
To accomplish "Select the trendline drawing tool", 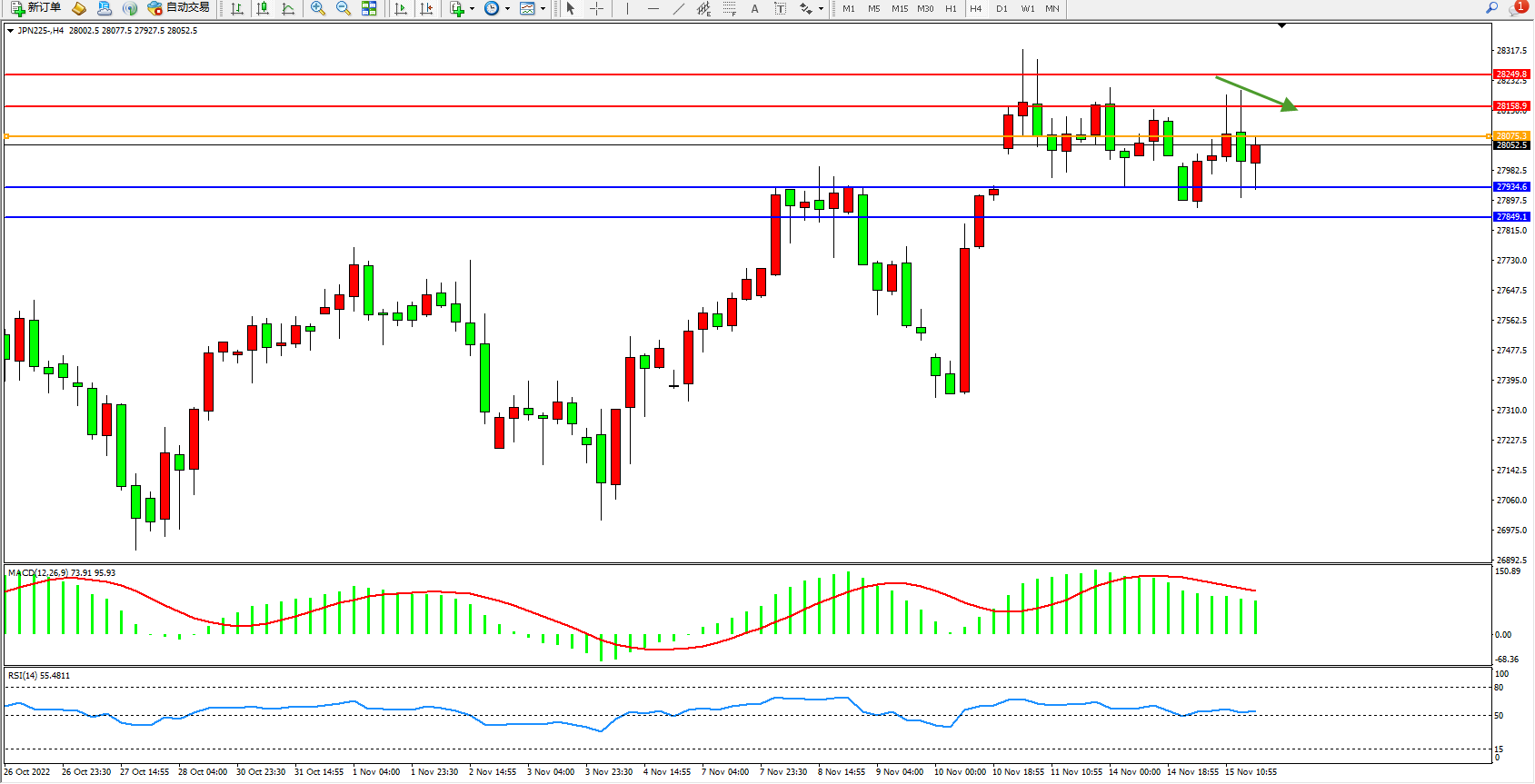I will 678,8.
